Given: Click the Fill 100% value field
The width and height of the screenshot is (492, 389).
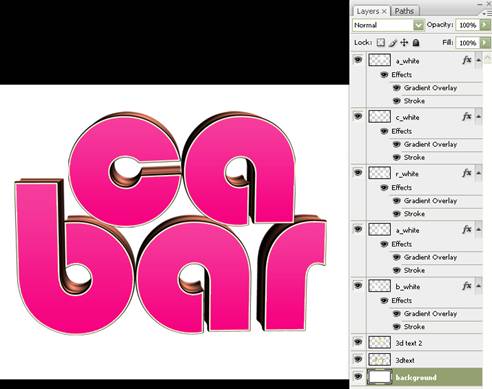Looking at the screenshot, I should click(468, 43).
